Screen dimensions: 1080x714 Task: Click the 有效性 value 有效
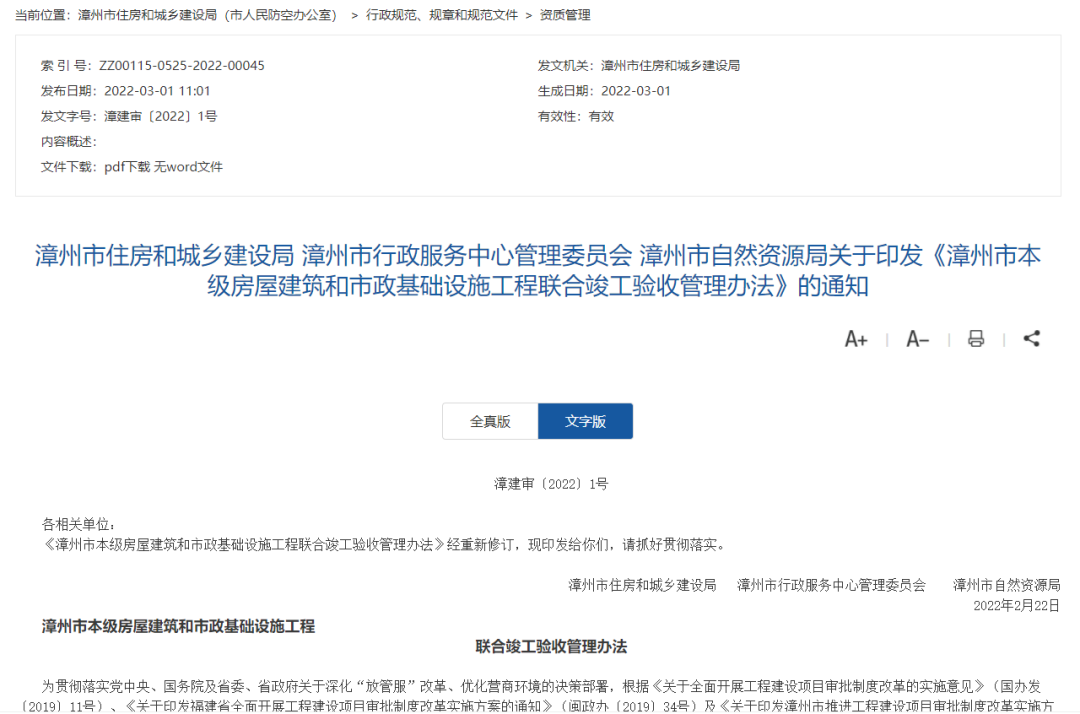[601, 116]
